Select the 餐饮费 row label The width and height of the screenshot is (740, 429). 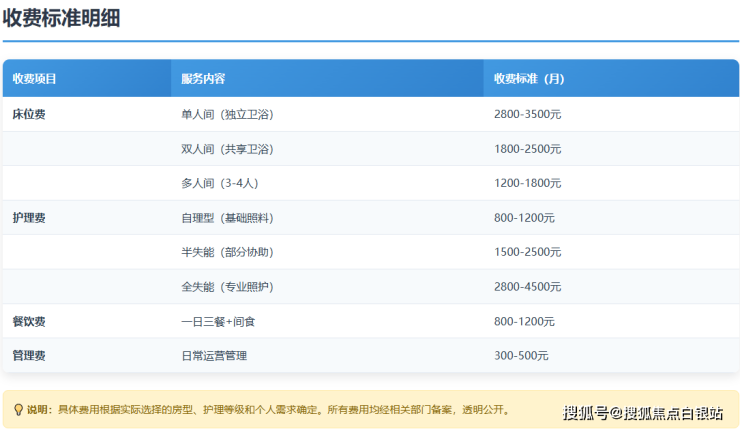point(29,321)
